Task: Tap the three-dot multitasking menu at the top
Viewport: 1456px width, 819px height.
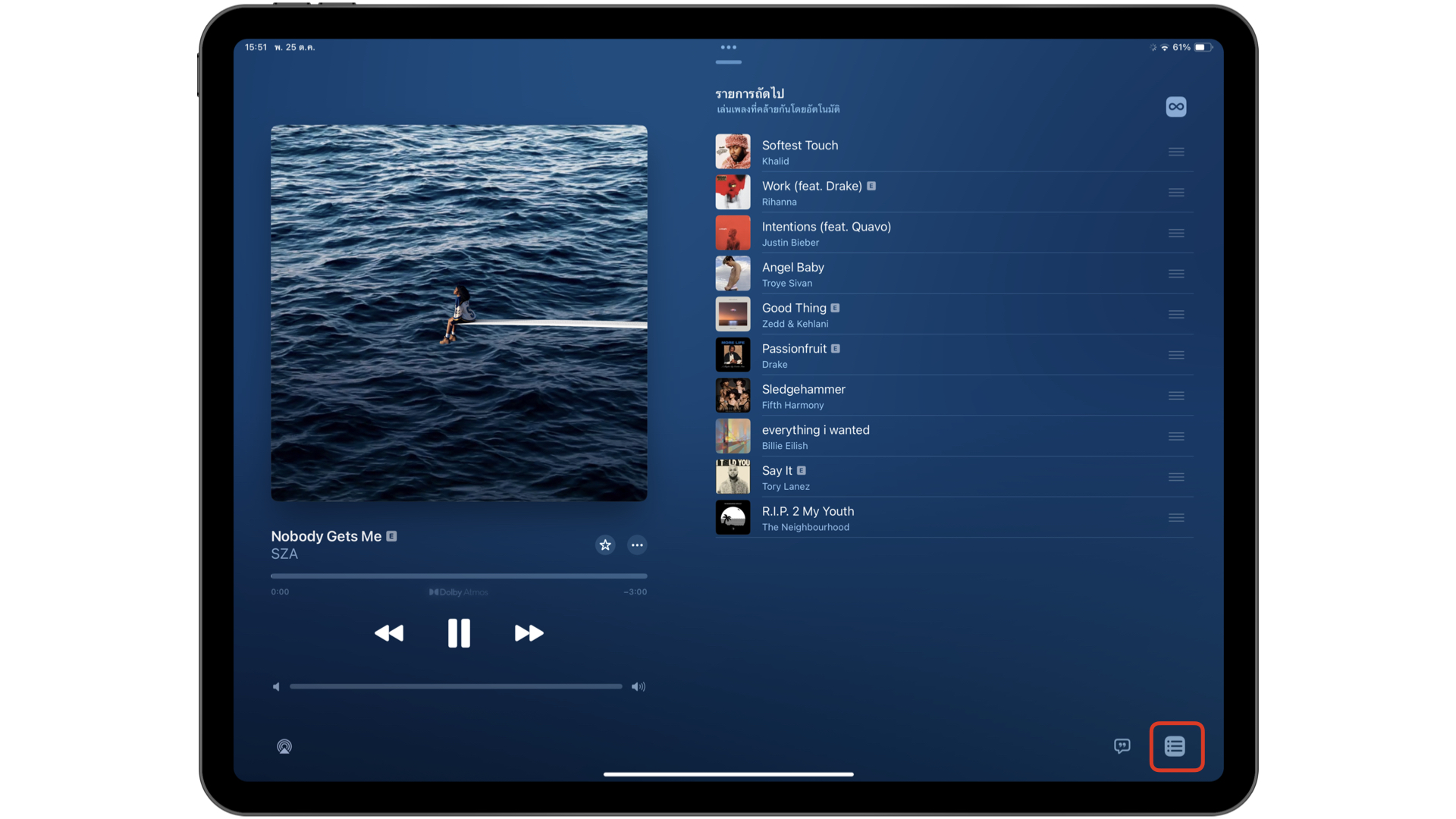Action: 728,47
